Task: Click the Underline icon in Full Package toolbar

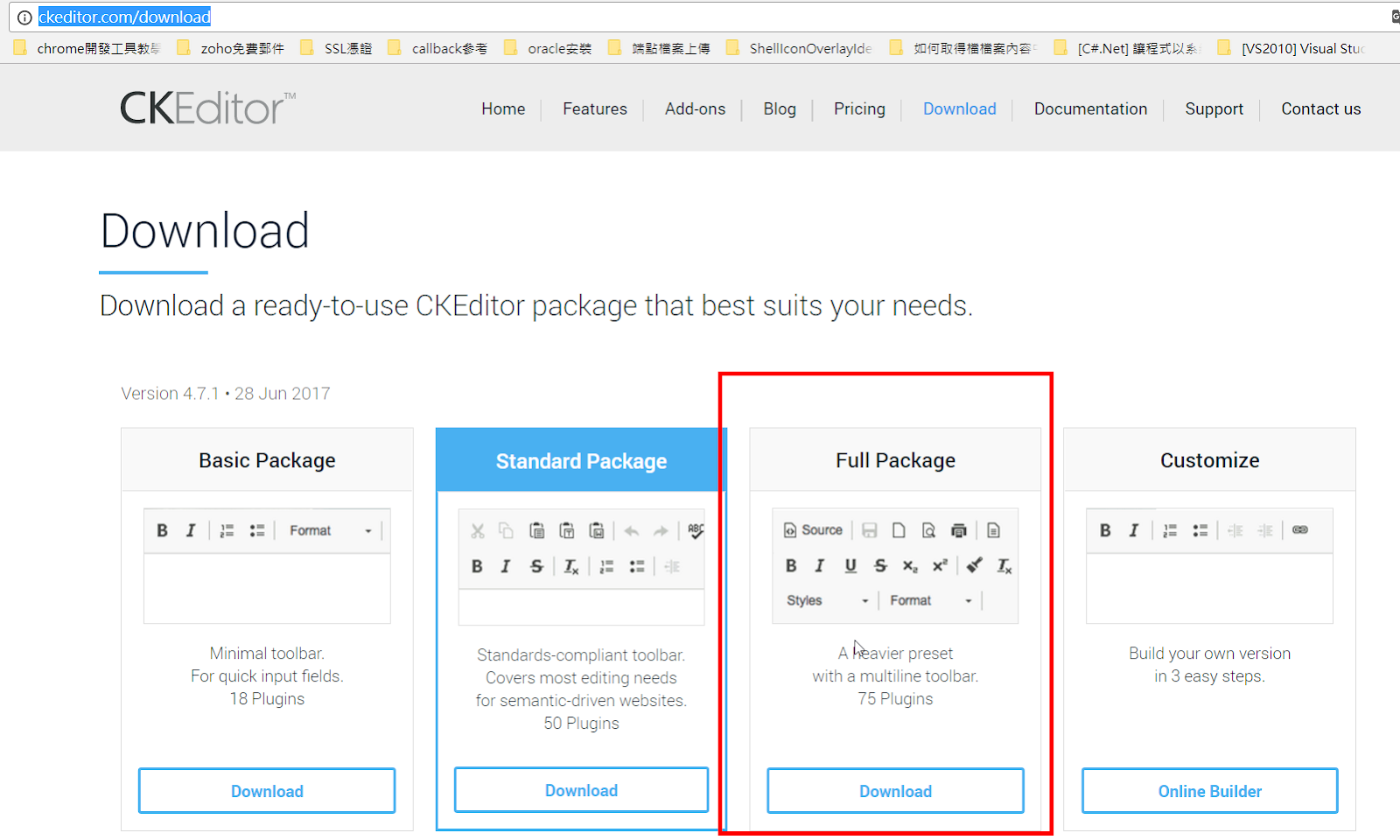Action: pos(850,565)
